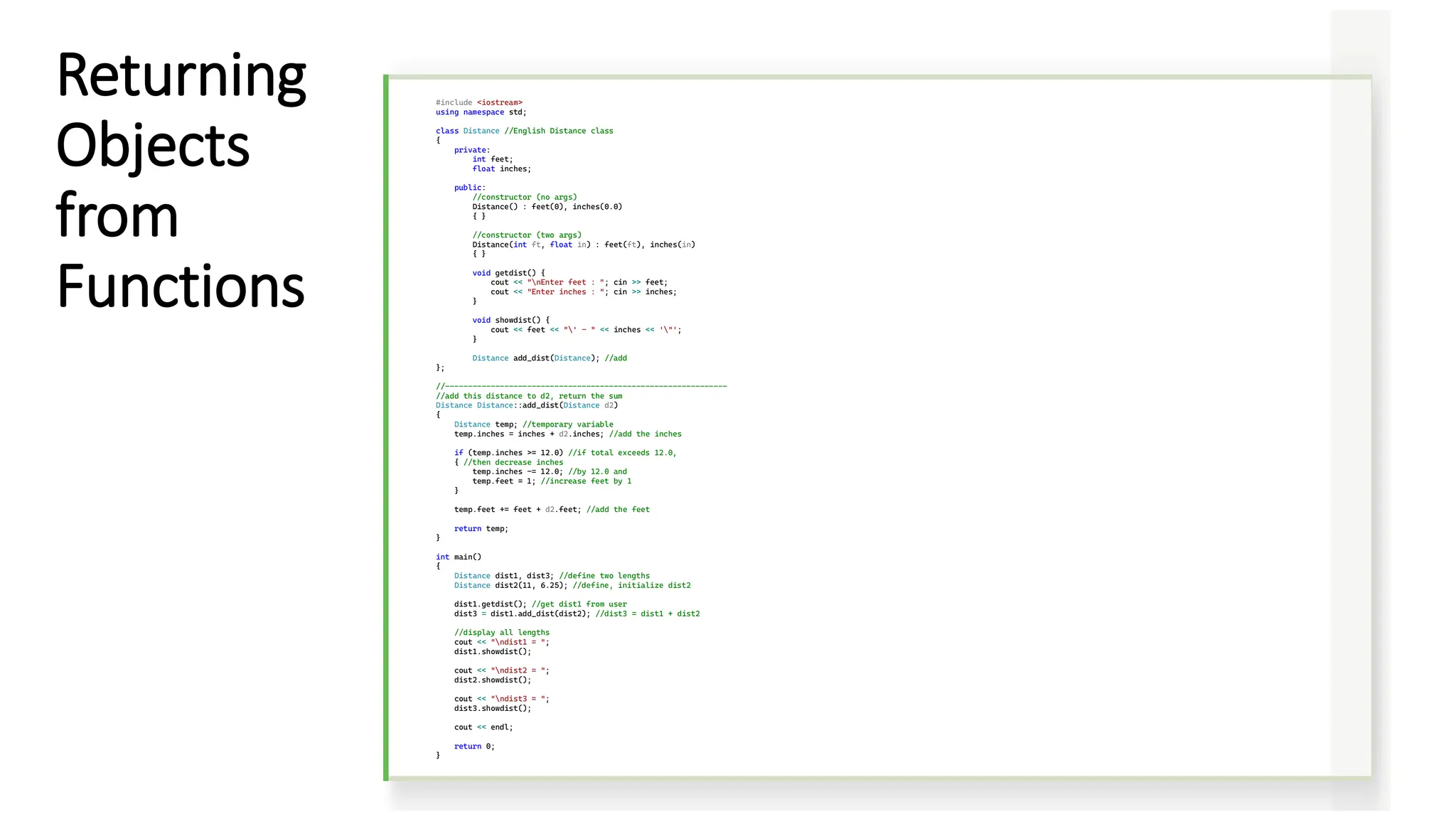Click the "float inches;" declaration
Image resolution: width=1456 pixels, height=819 pixels.
point(502,168)
